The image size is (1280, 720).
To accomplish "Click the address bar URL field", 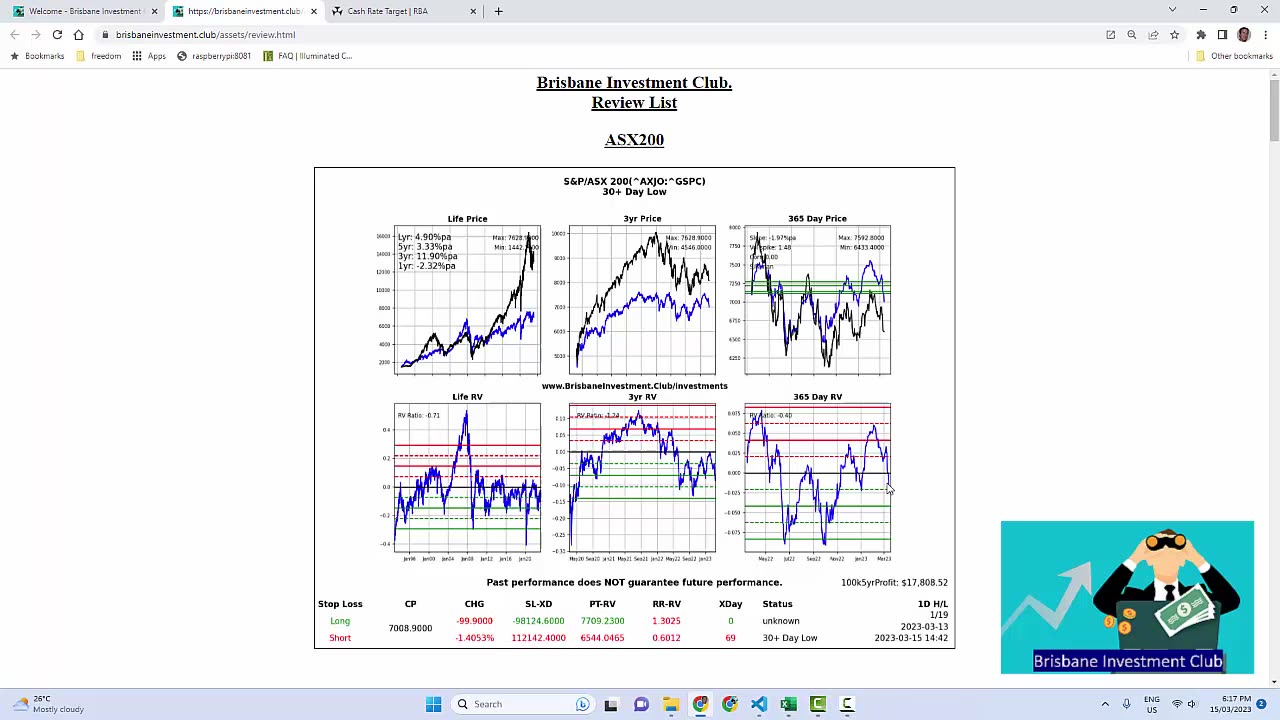I will click(x=600, y=35).
